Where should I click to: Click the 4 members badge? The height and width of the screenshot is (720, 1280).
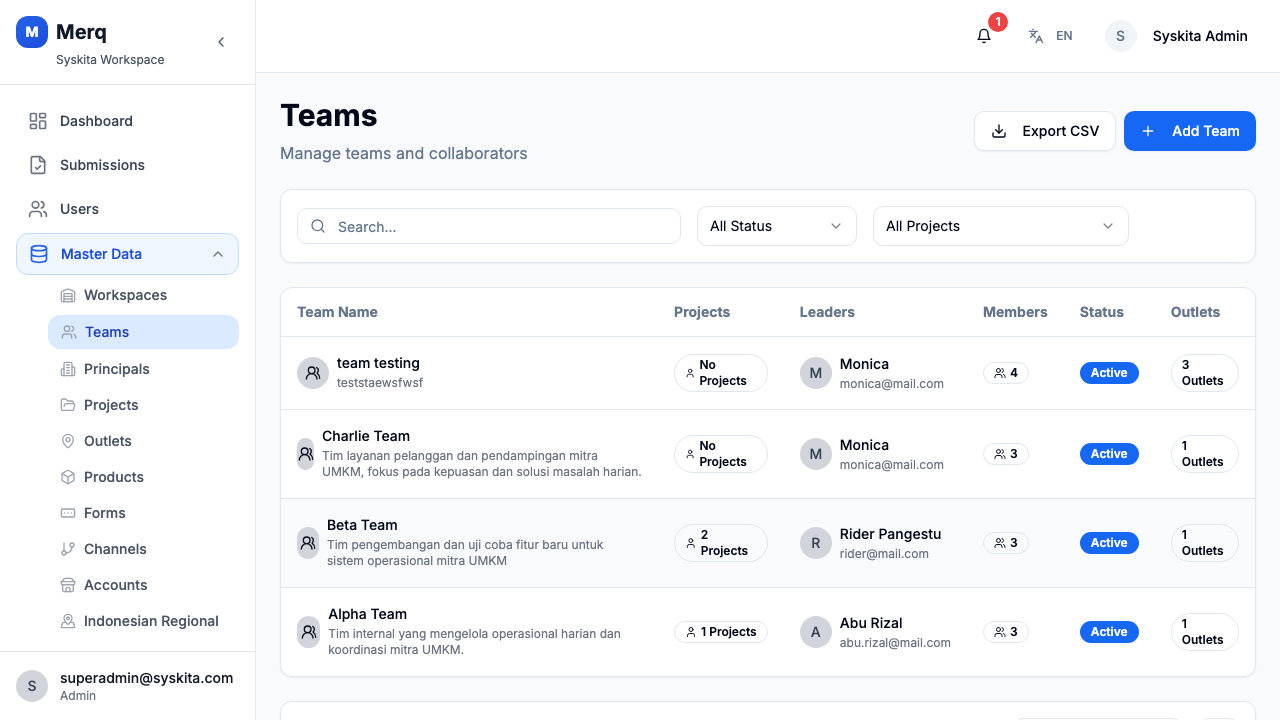coord(1006,373)
